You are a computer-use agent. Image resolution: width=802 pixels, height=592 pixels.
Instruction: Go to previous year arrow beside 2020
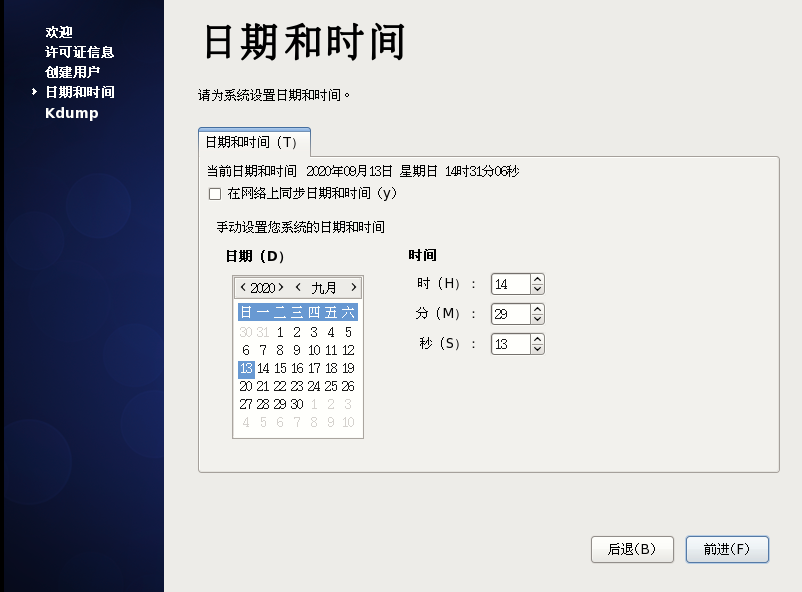coord(243,287)
